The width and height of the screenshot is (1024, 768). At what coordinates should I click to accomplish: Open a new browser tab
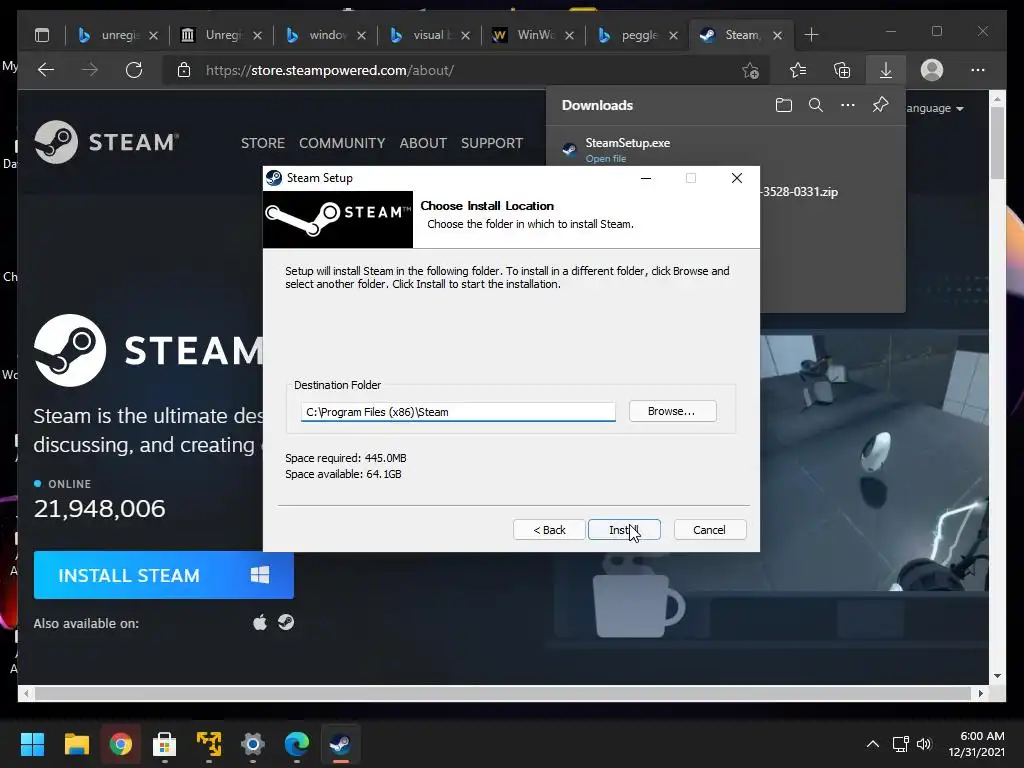point(811,35)
